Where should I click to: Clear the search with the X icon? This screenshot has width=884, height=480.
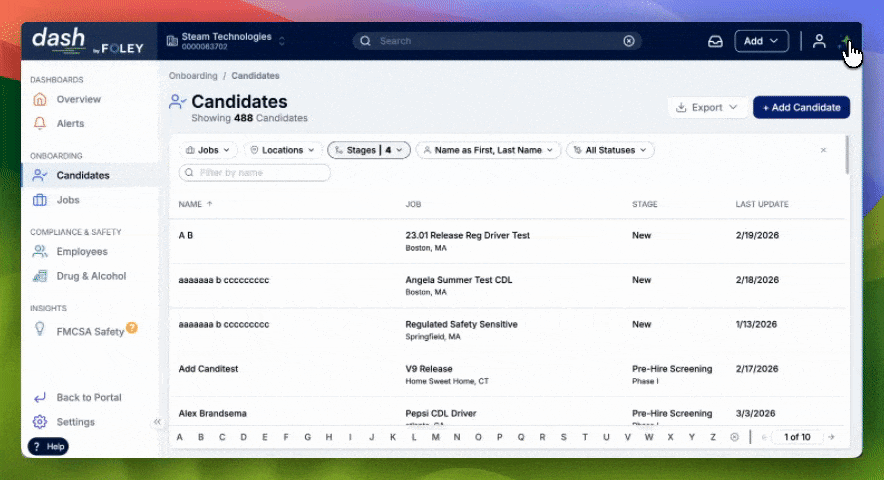[629, 41]
